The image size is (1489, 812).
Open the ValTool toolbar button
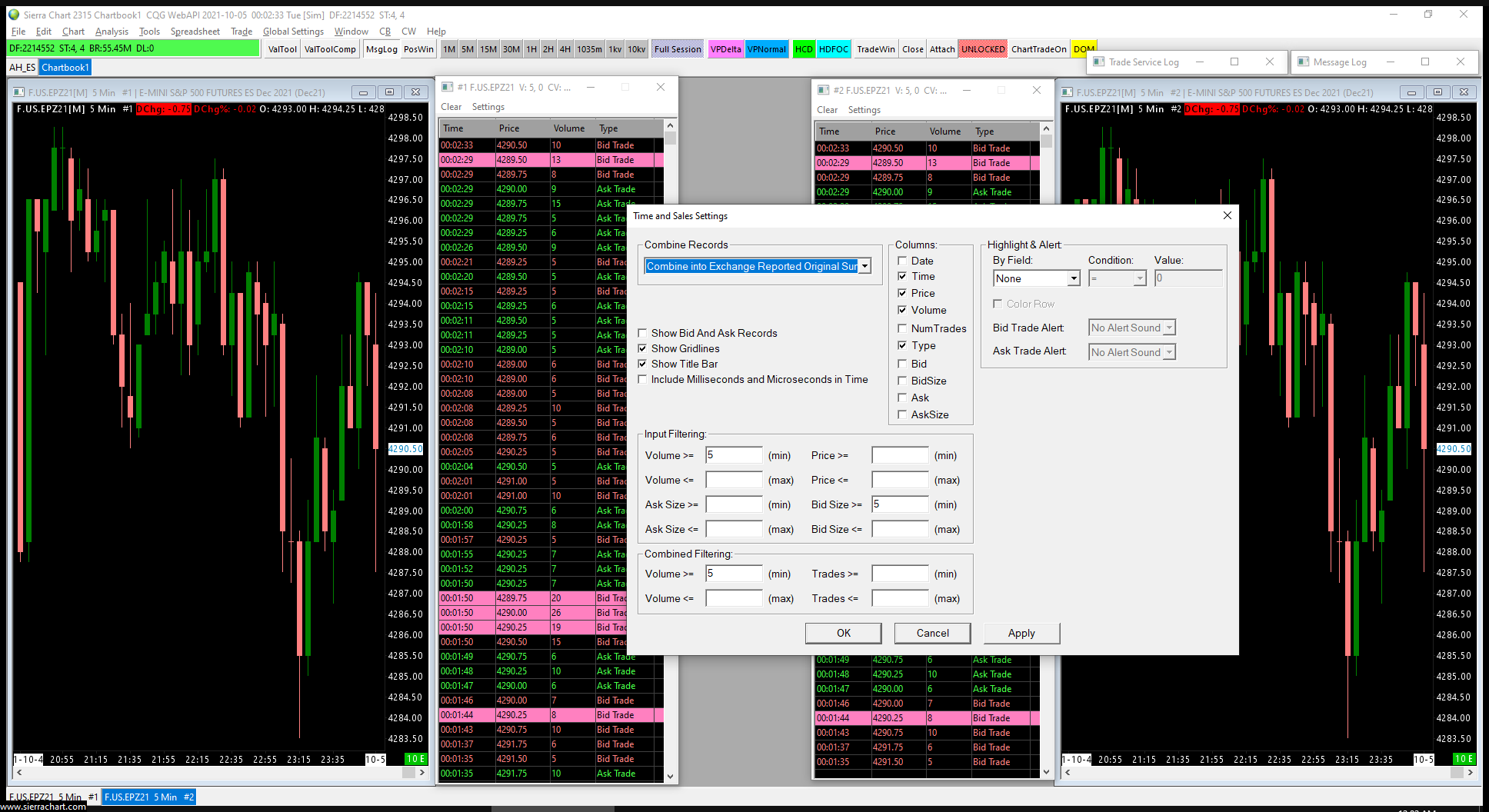pyautogui.click(x=282, y=49)
